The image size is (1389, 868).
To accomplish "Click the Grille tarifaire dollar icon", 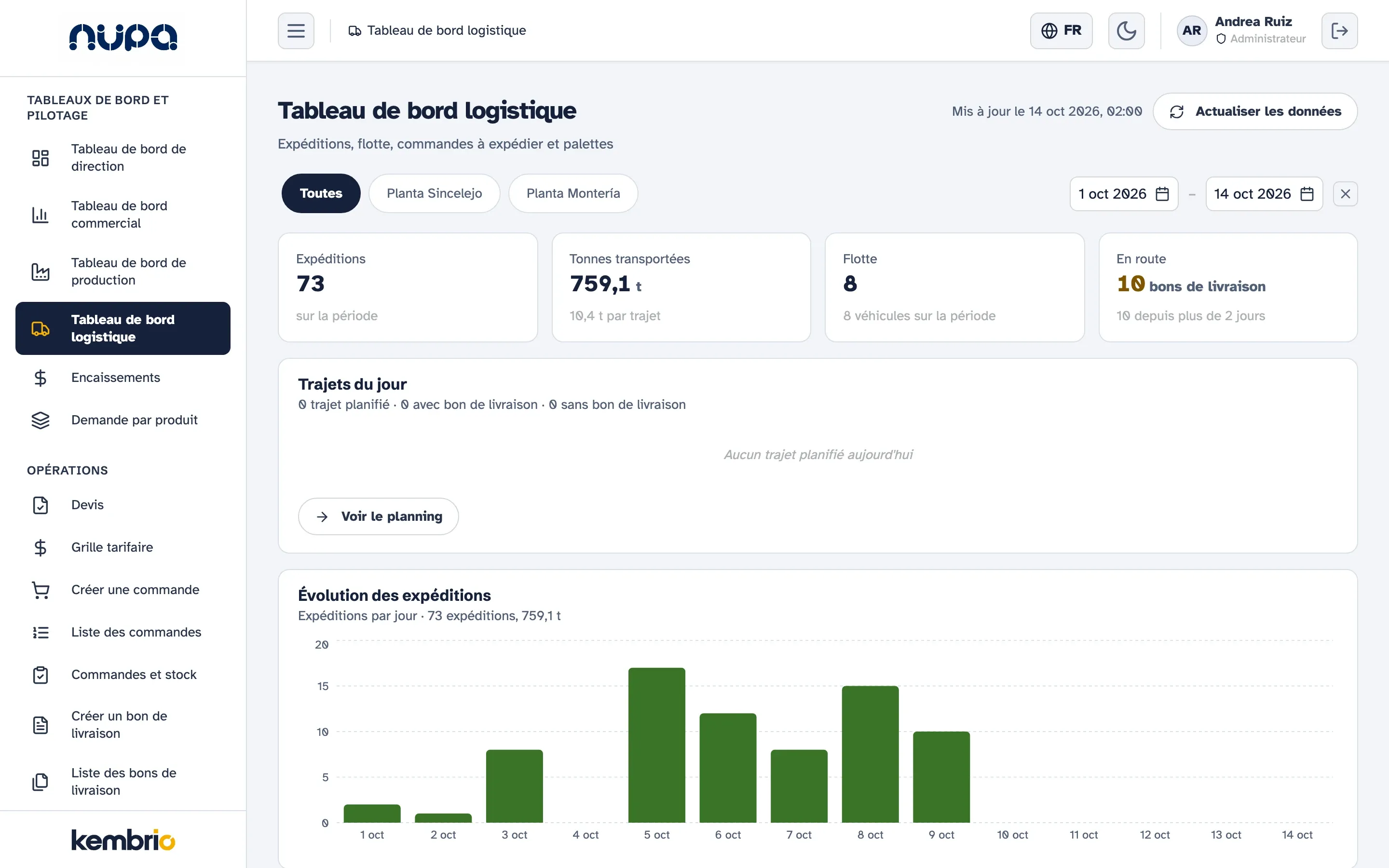I will [x=40, y=548].
